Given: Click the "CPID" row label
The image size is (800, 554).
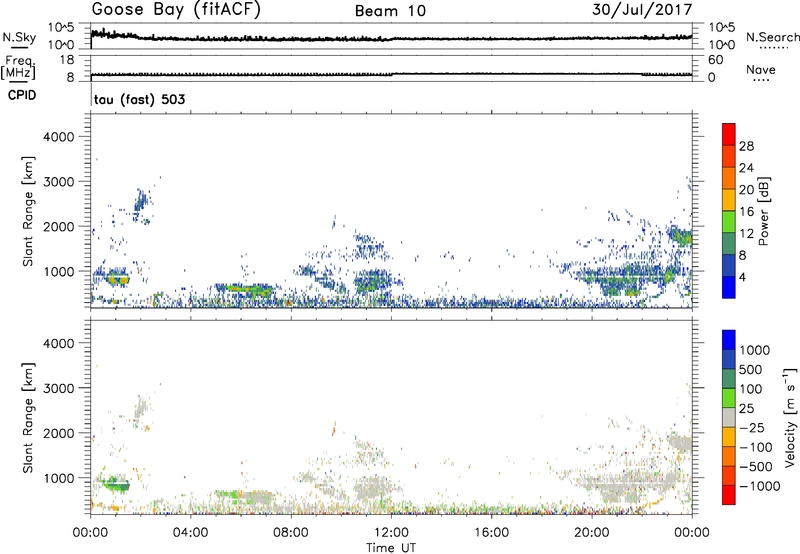Looking at the screenshot, I should [x=22, y=95].
